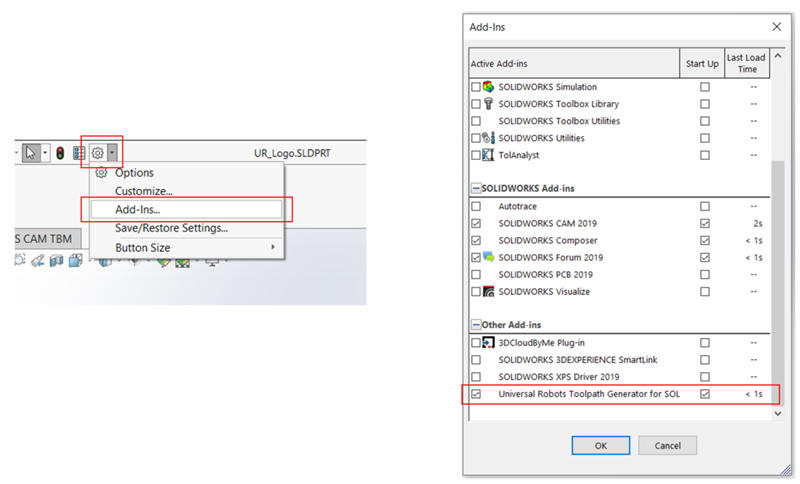Uncheck SOLIDWORKS Composer Start Up checkbox

point(705,240)
